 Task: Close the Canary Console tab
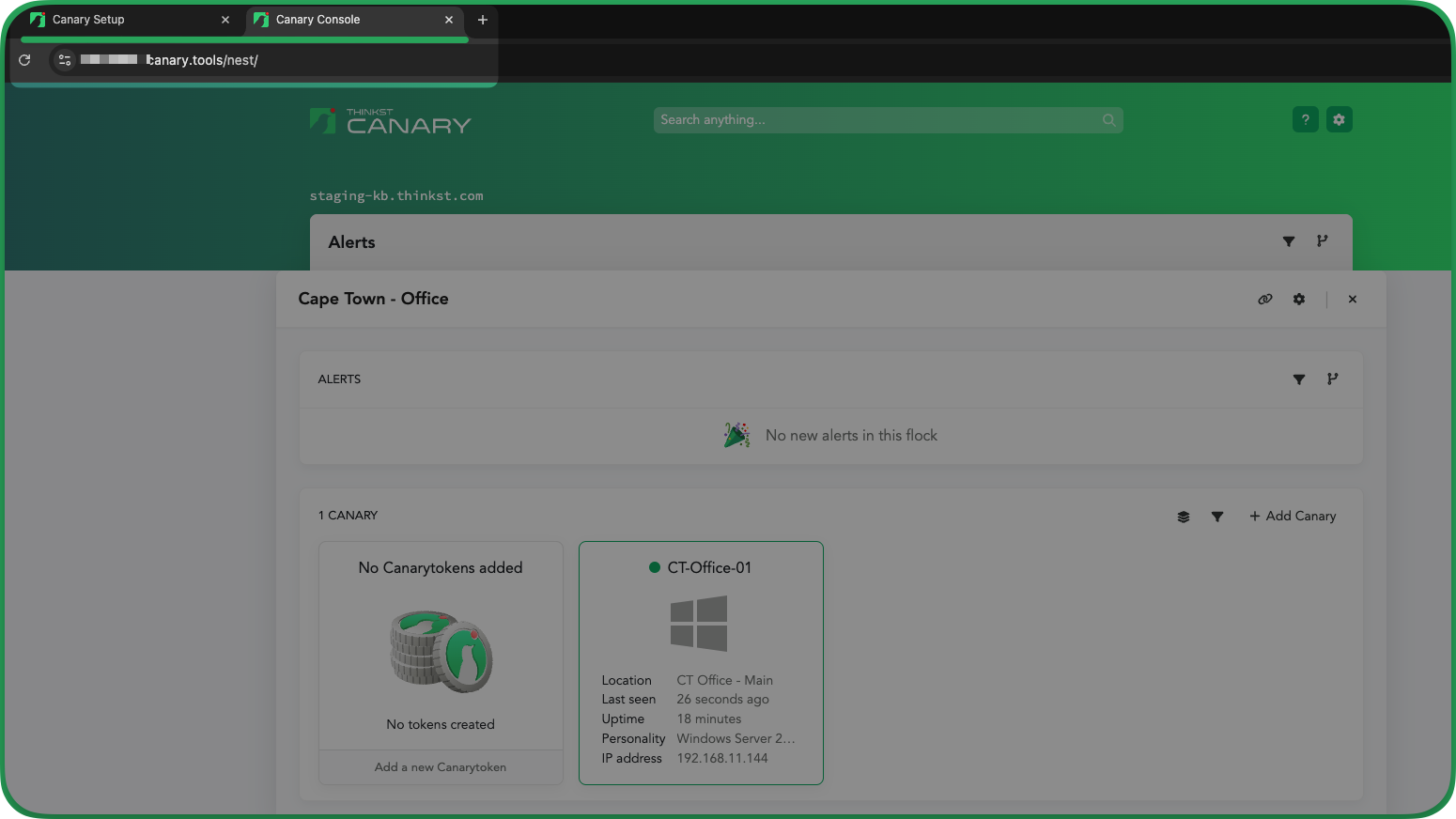[449, 20]
